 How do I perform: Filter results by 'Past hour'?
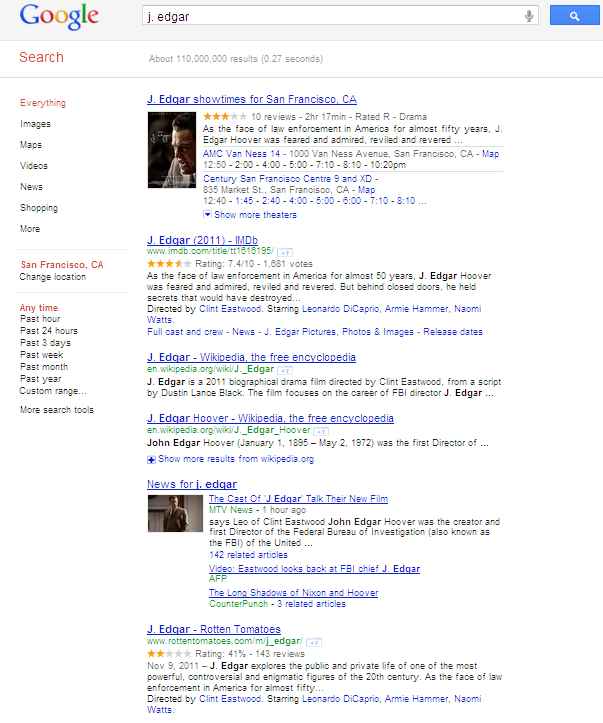pyautogui.click(x=40, y=319)
